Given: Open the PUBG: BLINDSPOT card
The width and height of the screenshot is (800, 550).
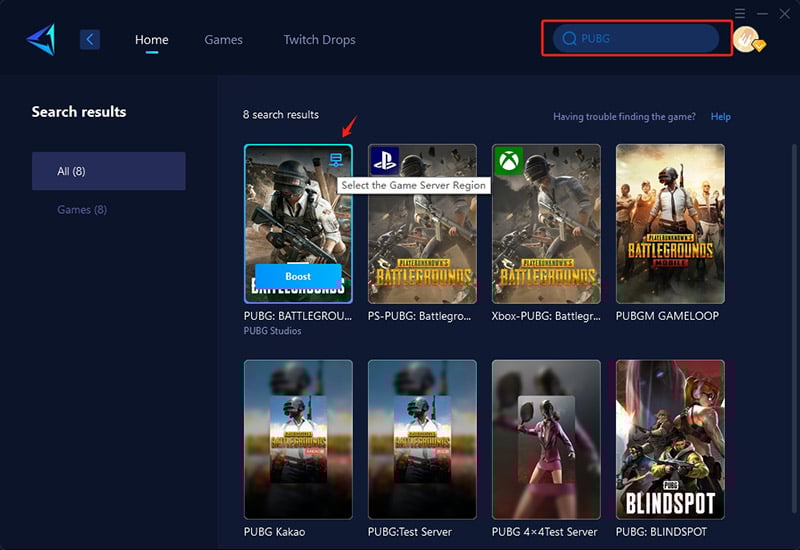Looking at the screenshot, I should tap(670, 440).
